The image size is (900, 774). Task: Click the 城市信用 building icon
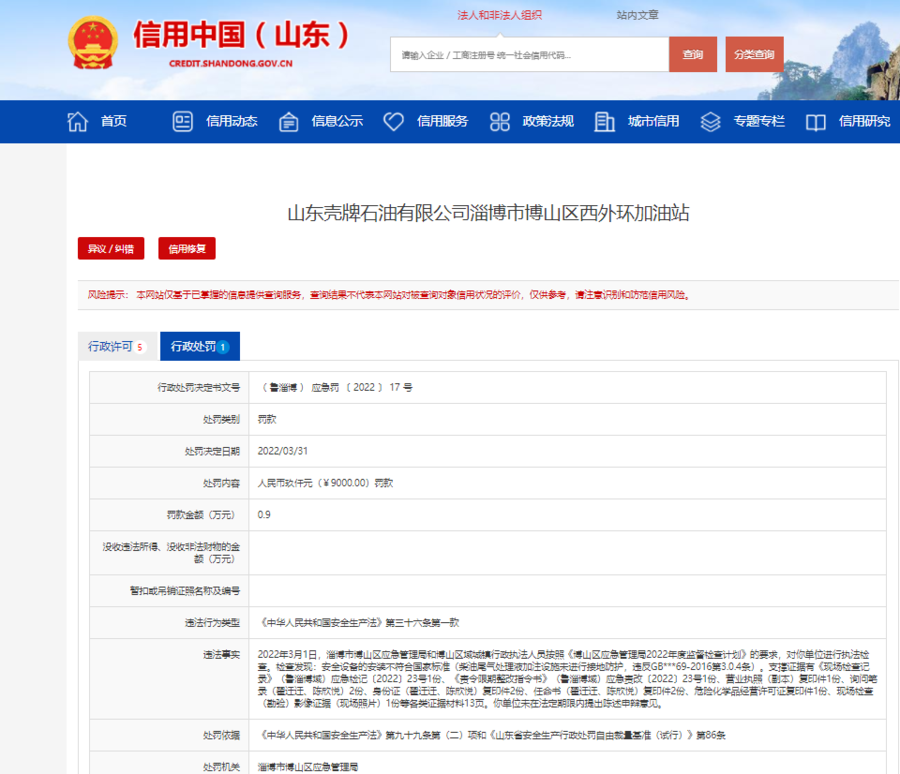tap(604, 122)
